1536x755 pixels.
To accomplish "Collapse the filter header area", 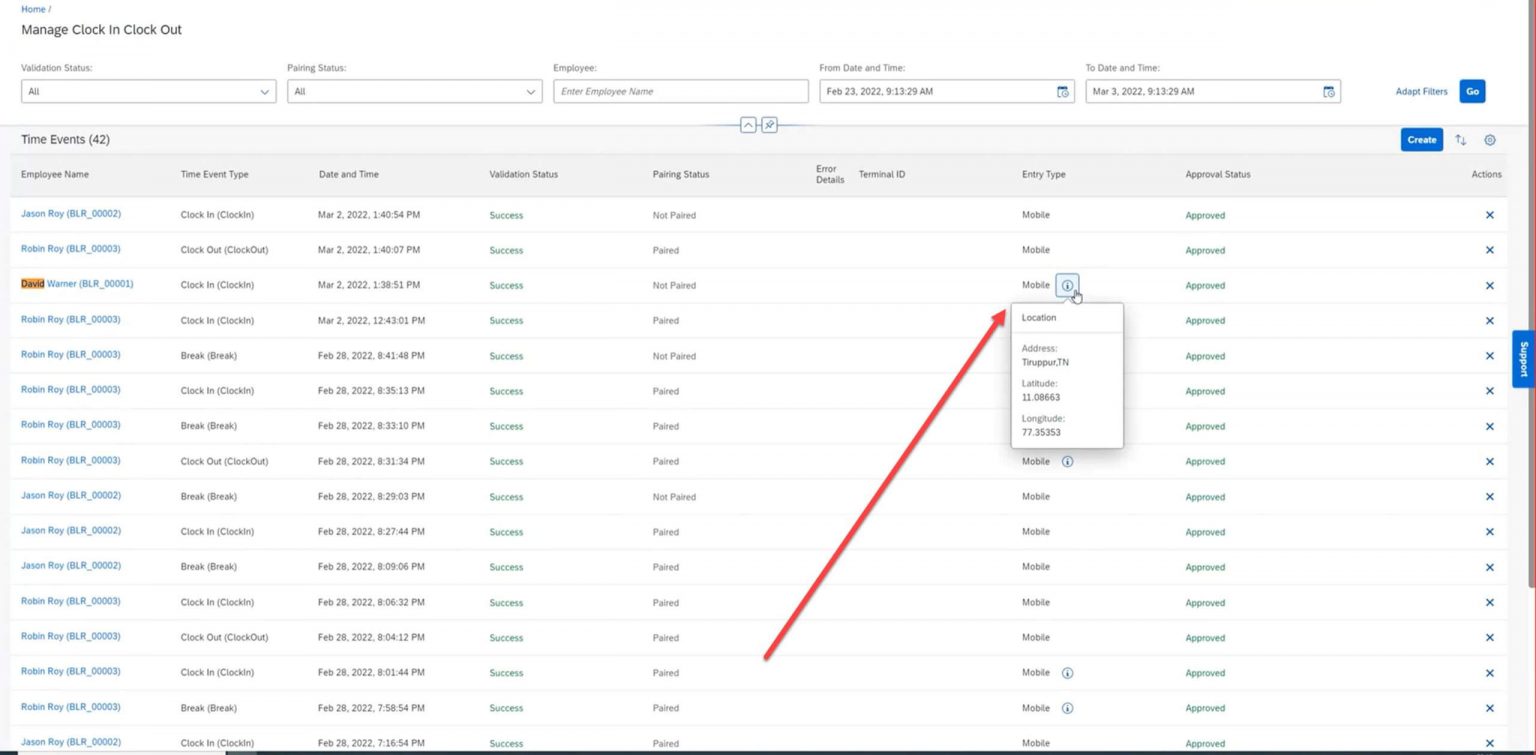I will (x=748, y=125).
